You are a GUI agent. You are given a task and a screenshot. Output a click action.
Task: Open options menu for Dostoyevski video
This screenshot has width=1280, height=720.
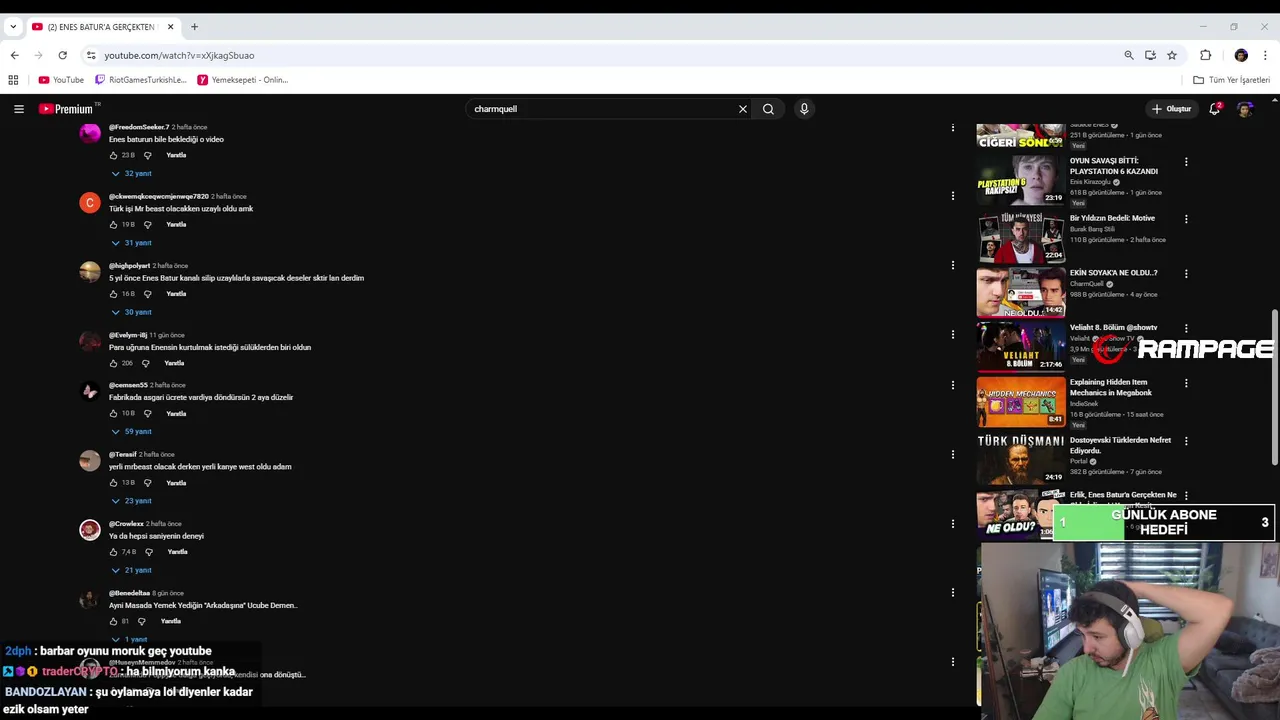click(x=1186, y=441)
